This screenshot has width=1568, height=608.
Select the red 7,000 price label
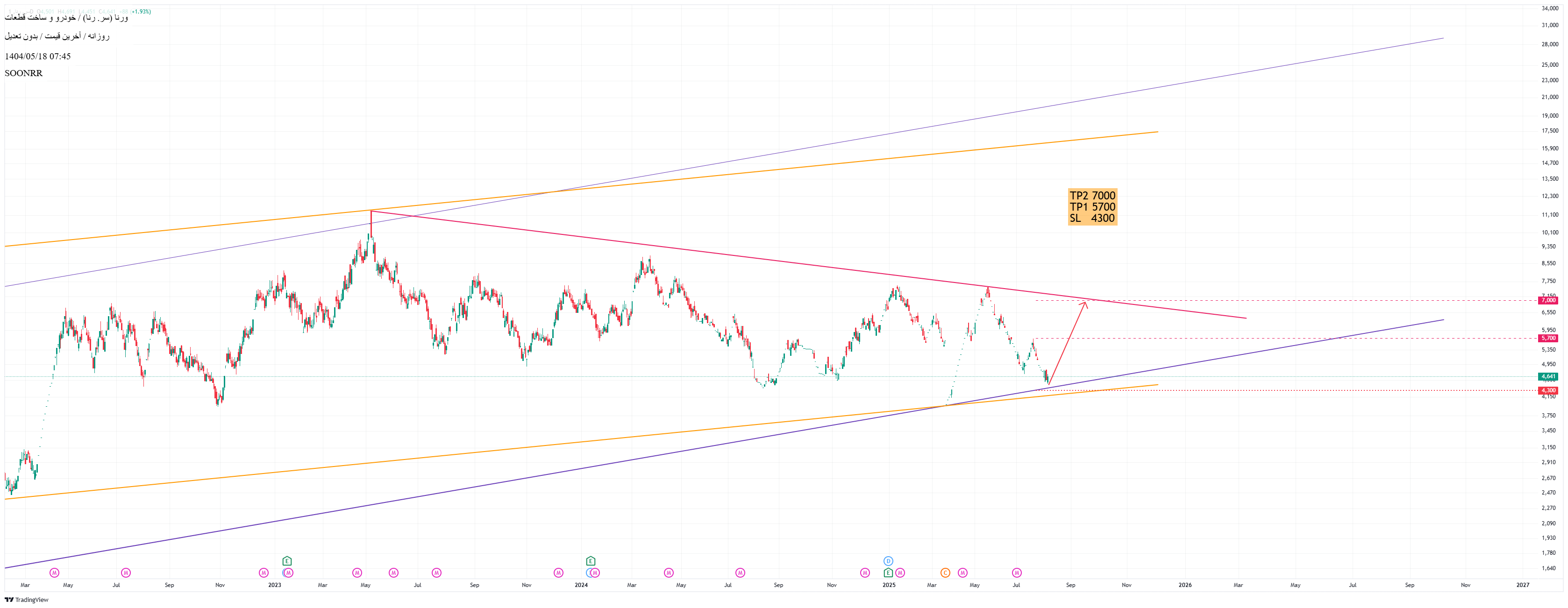pos(1548,301)
